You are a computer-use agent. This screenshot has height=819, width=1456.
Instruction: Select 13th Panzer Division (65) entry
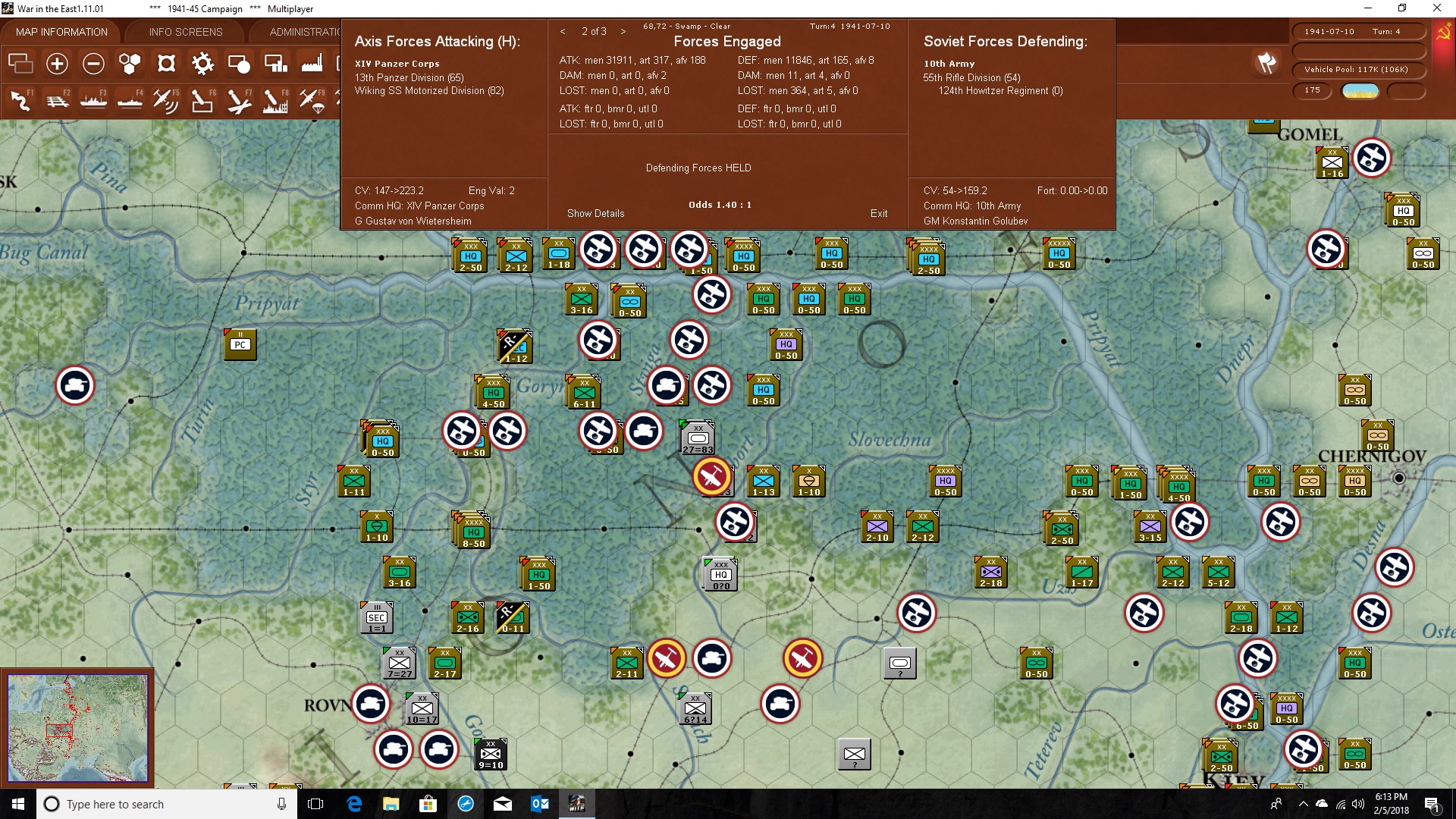[x=409, y=77]
